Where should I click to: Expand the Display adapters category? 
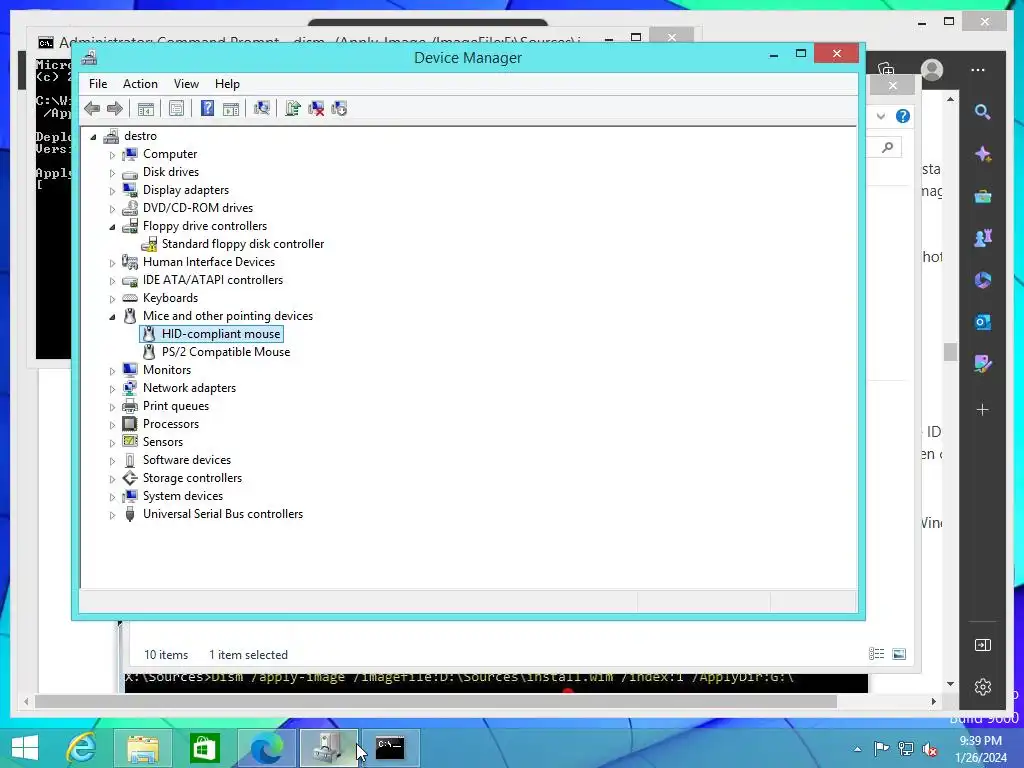(112, 191)
